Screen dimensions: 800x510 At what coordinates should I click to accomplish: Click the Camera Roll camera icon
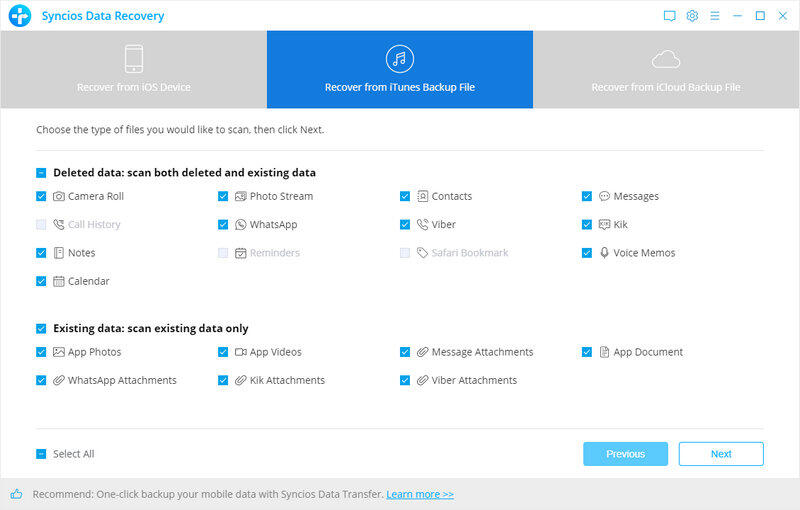click(59, 197)
